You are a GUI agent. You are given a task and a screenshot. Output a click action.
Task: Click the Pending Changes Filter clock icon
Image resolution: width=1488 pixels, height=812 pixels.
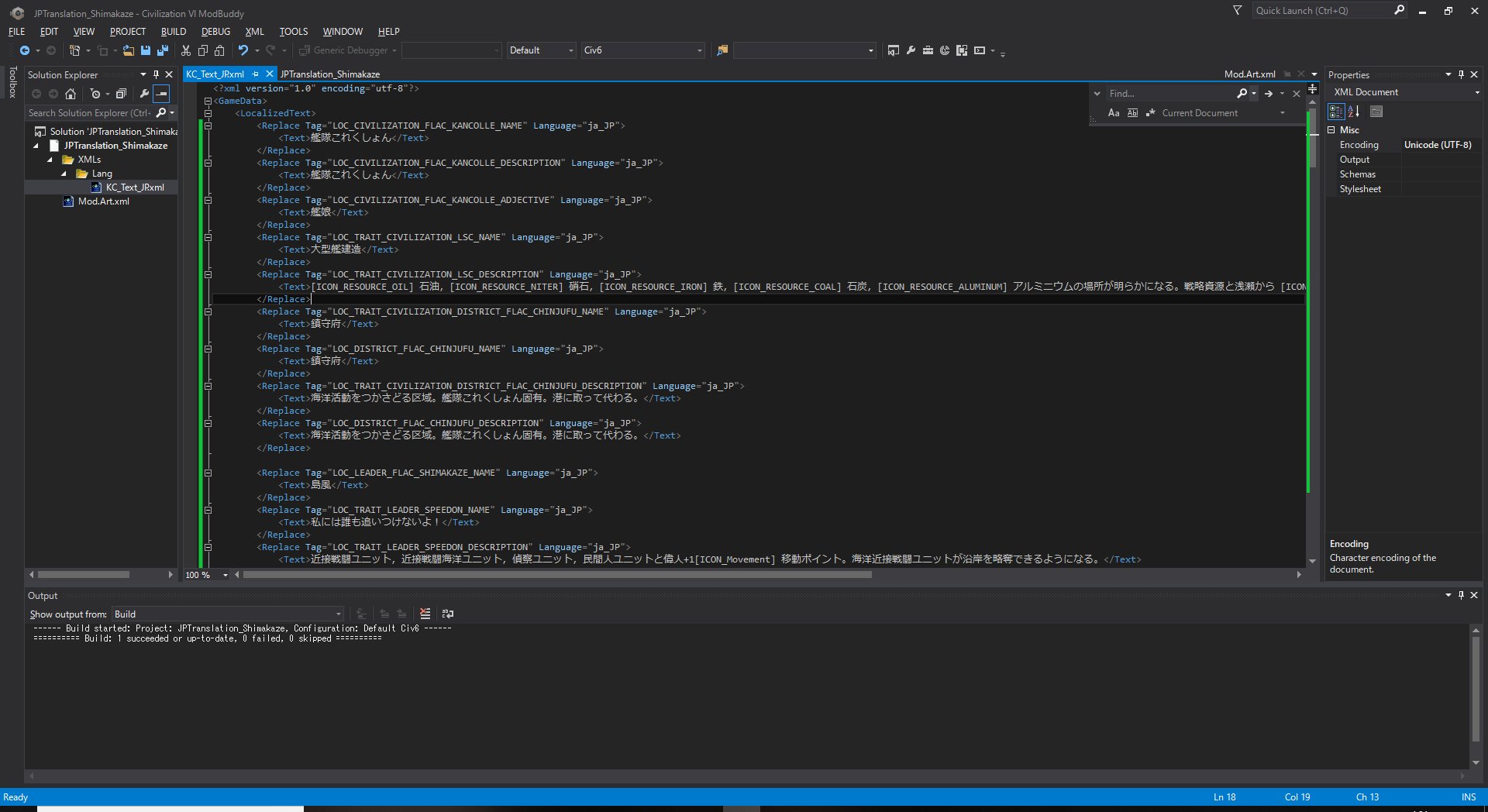[x=95, y=94]
